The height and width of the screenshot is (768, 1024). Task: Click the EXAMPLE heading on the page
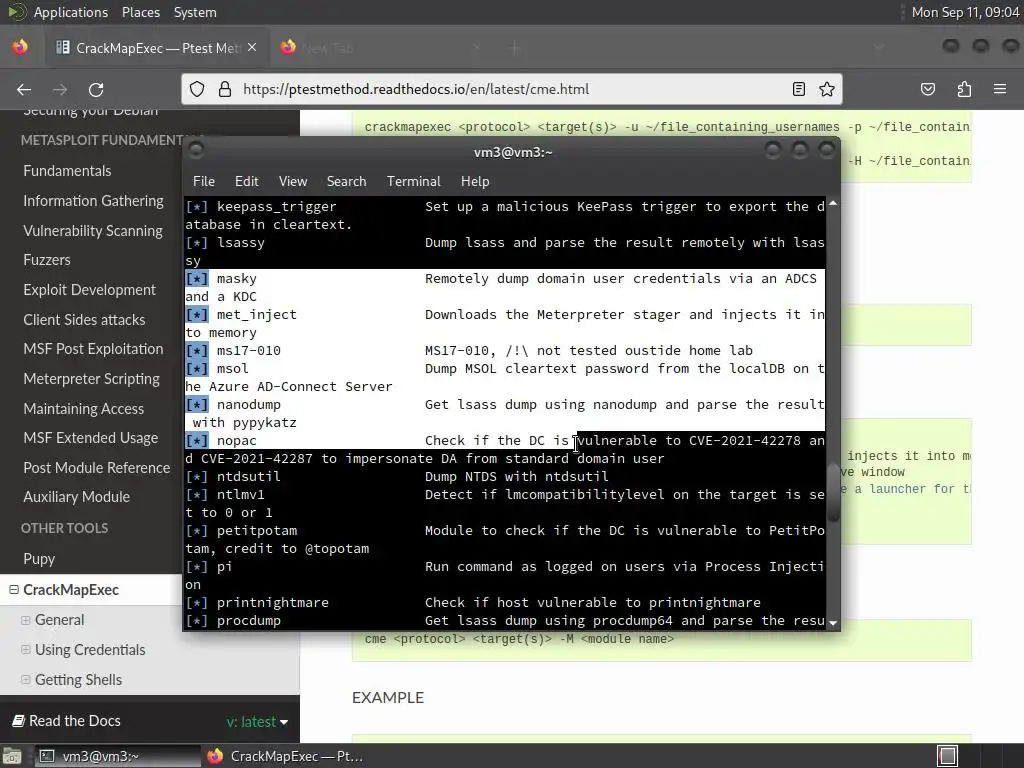tap(388, 697)
